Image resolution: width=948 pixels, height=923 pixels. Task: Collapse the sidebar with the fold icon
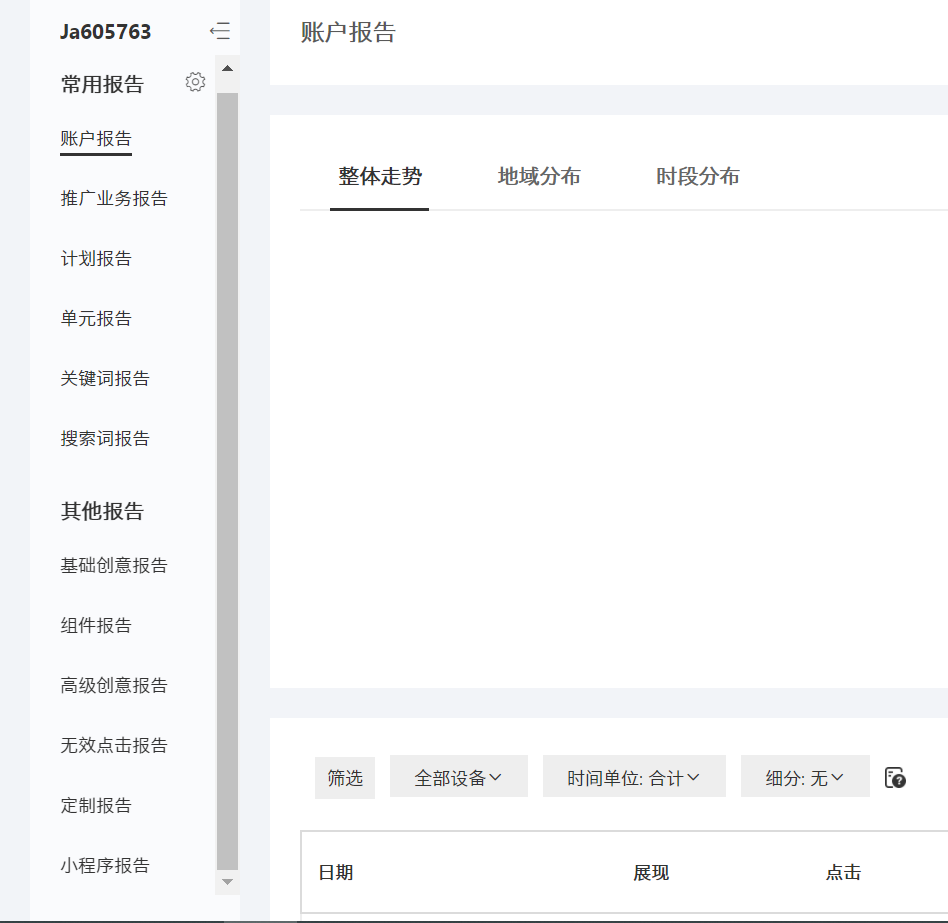(220, 32)
